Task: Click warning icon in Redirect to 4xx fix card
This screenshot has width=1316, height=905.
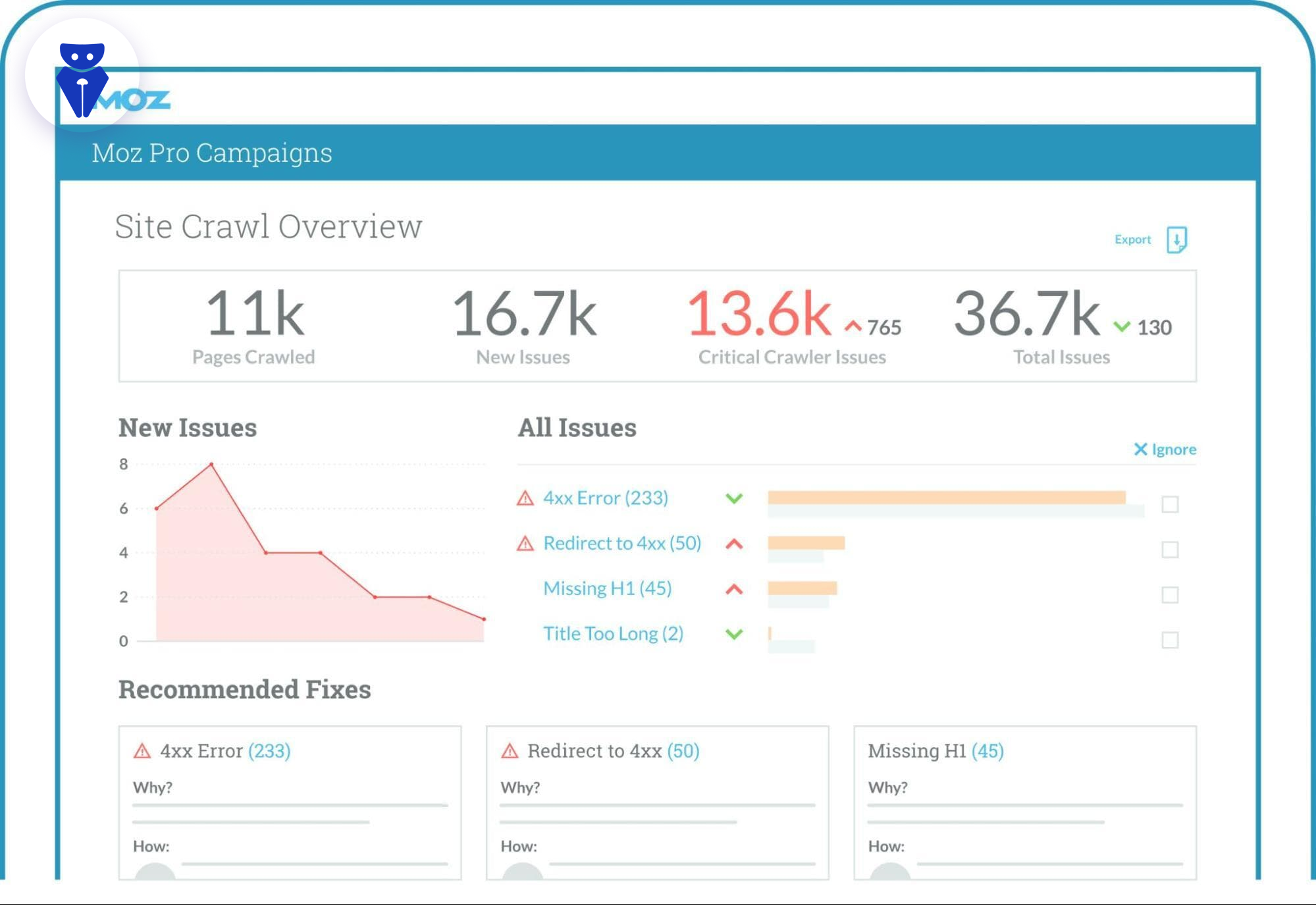Action: (510, 751)
